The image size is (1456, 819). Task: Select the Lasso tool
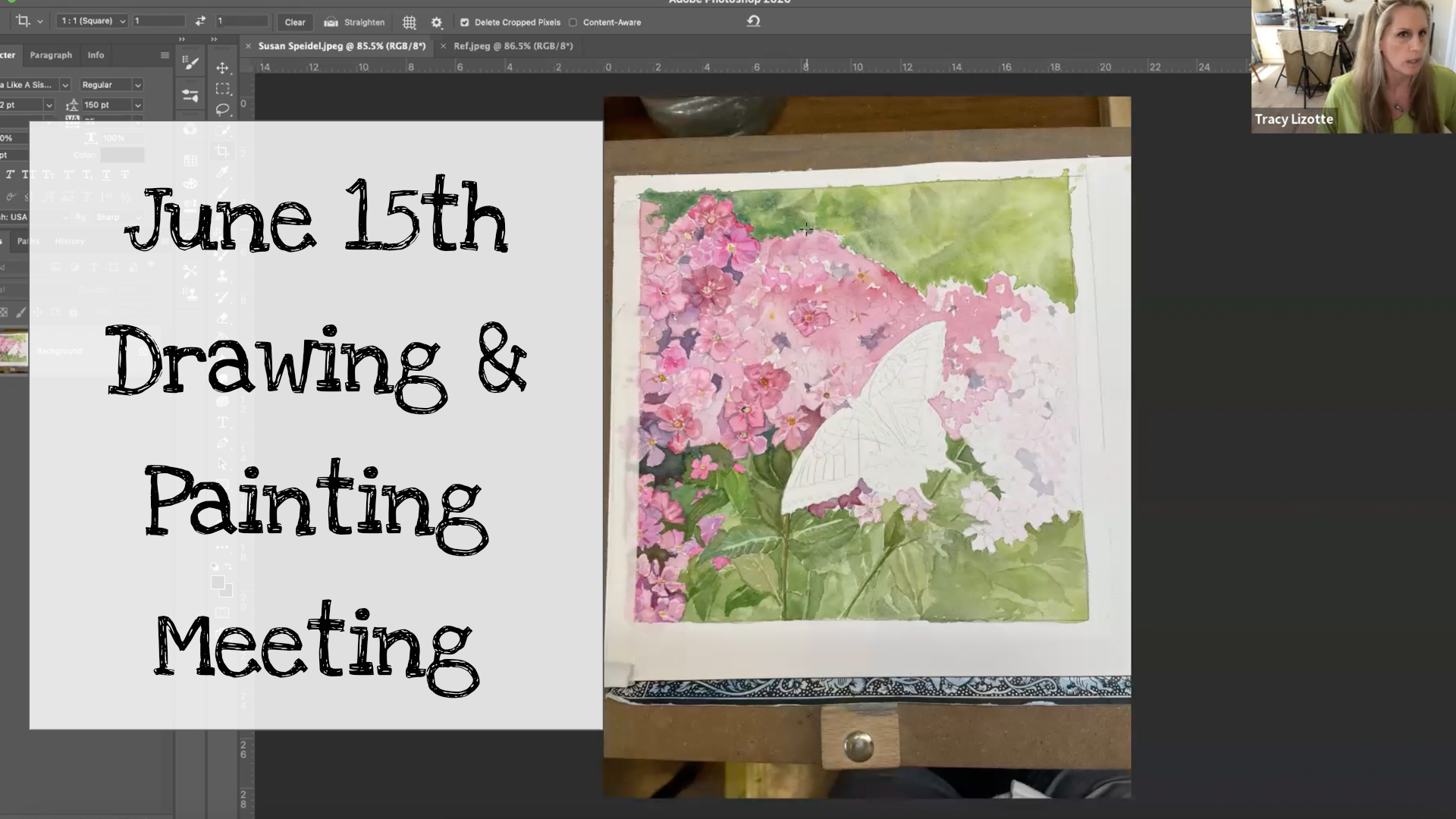pyautogui.click(x=222, y=109)
